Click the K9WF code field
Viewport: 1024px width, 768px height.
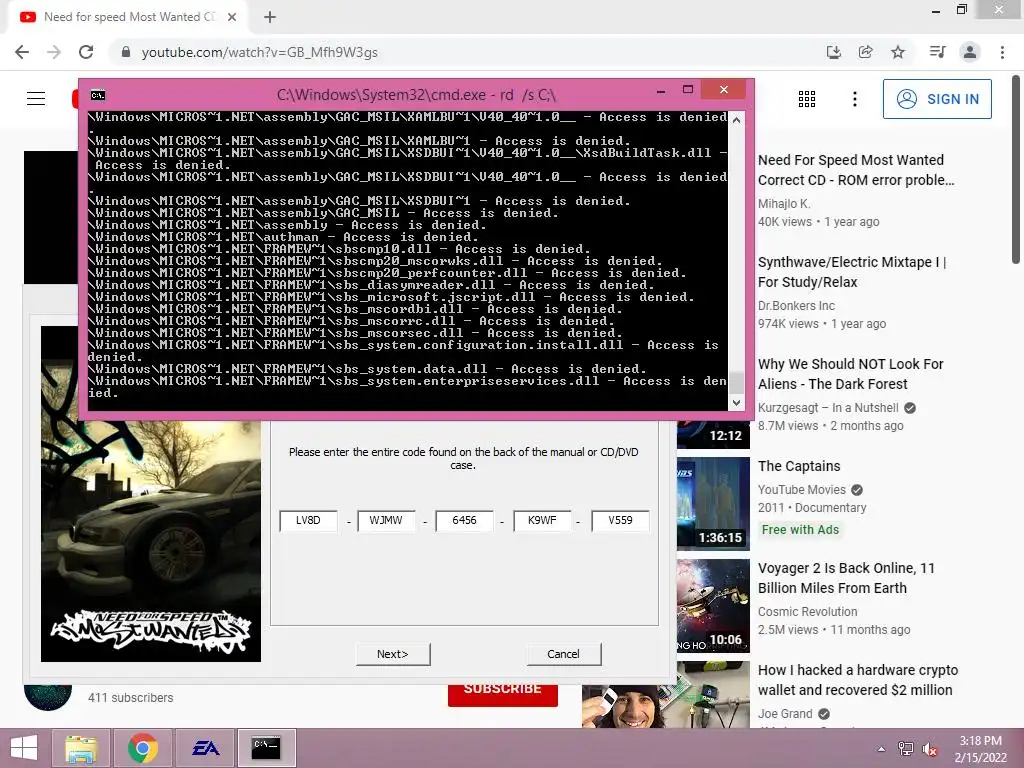(542, 520)
